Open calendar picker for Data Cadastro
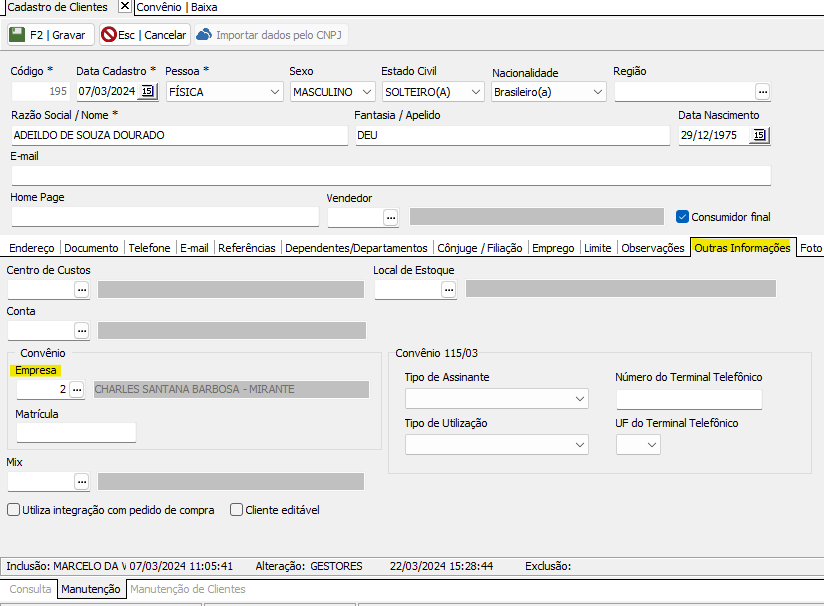Screen dimensions: 824x606 pos(147,92)
